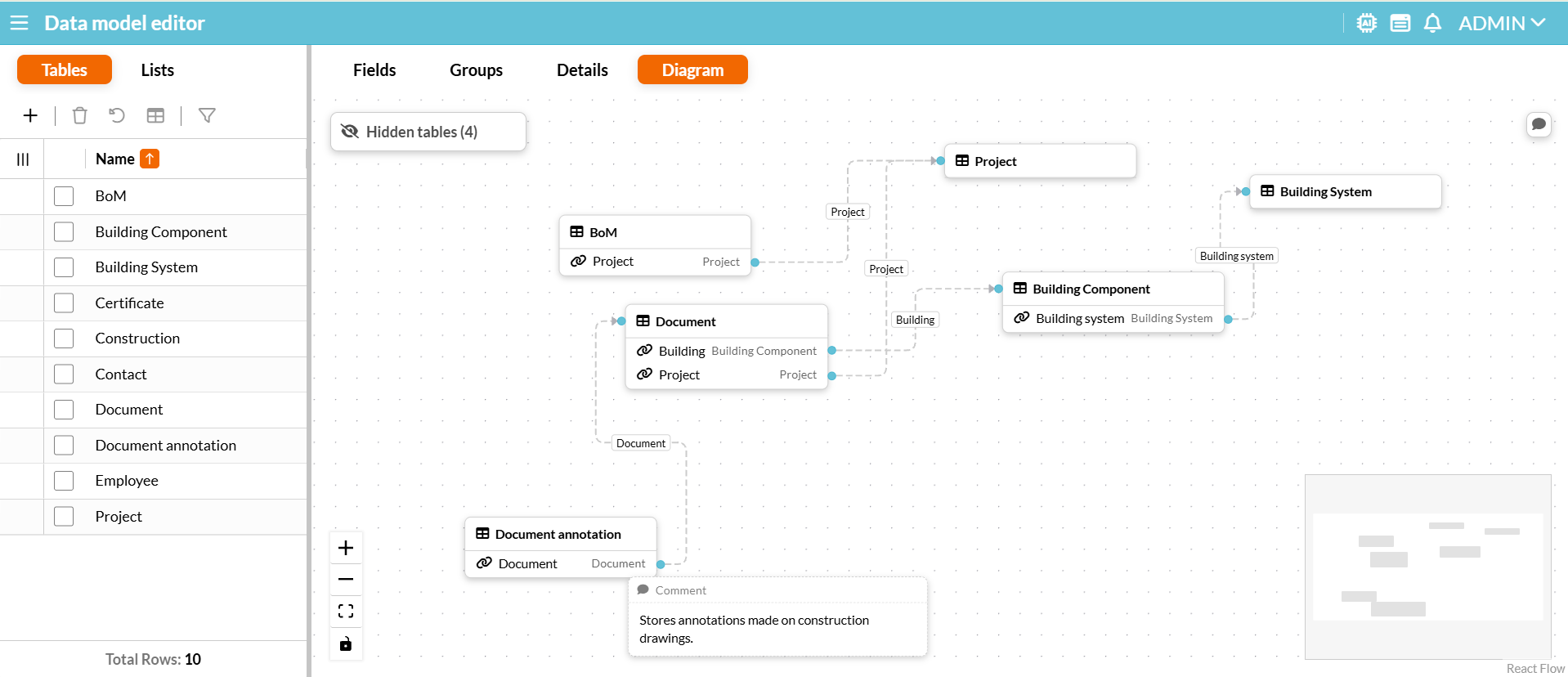Tick the Employee row checkbox
1568x677 pixels.
(x=64, y=480)
